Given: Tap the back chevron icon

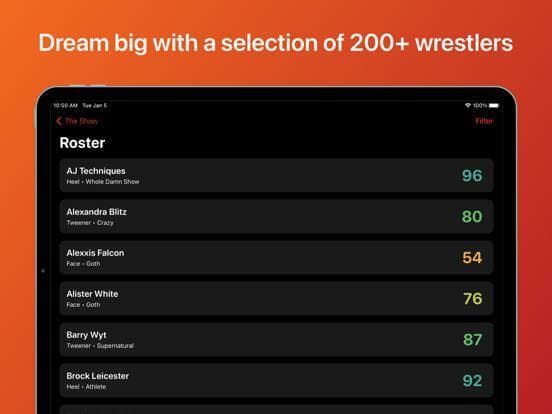Looking at the screenshot, I should [59, 121].
